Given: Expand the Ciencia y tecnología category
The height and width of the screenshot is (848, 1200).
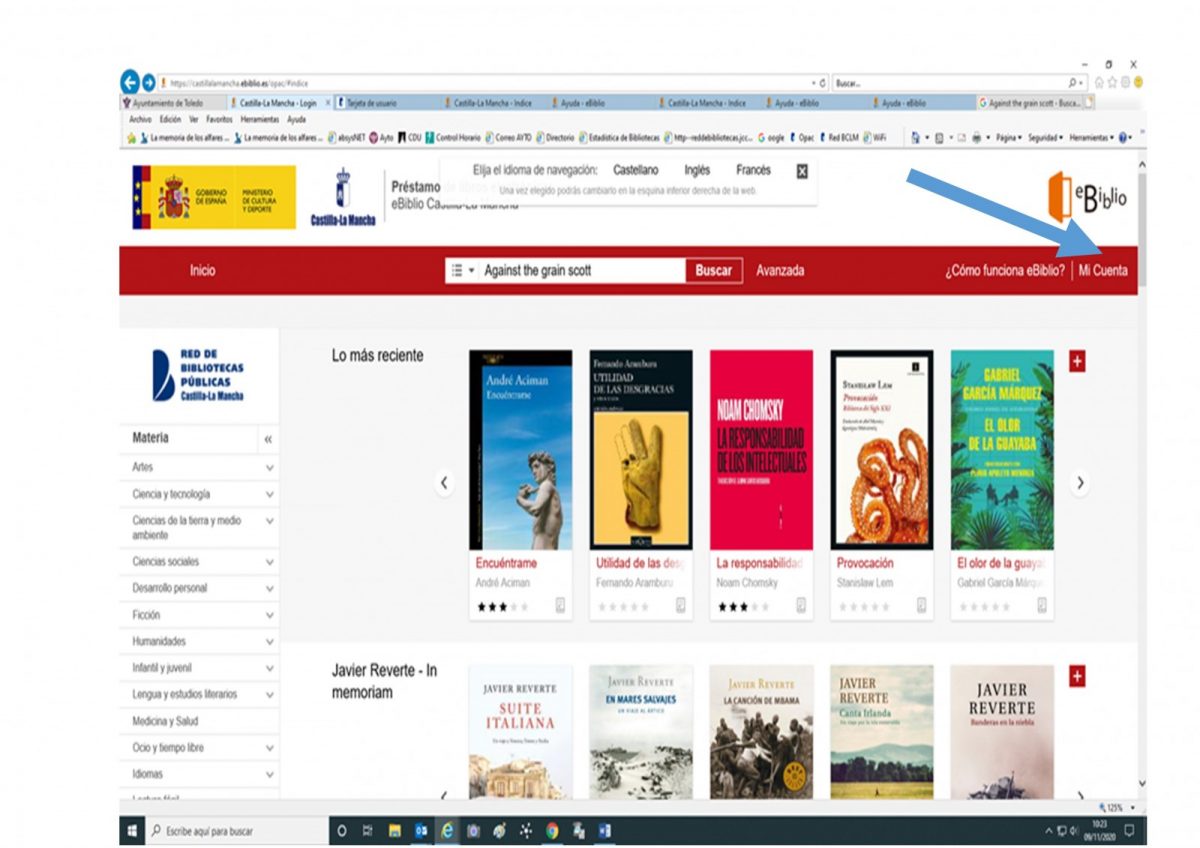Looking at the screenshot, I should click(270, 494).
